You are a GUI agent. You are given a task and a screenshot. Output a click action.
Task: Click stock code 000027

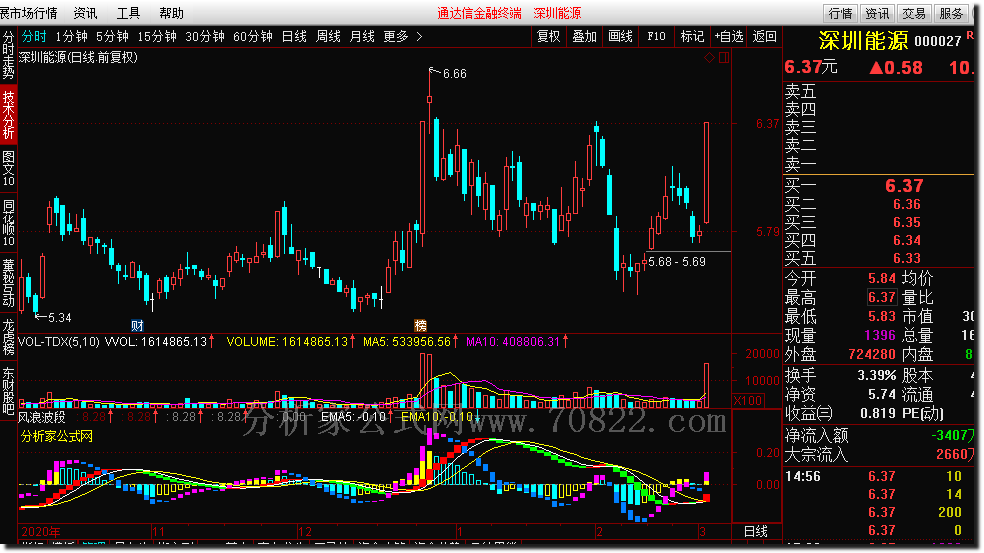938,41
